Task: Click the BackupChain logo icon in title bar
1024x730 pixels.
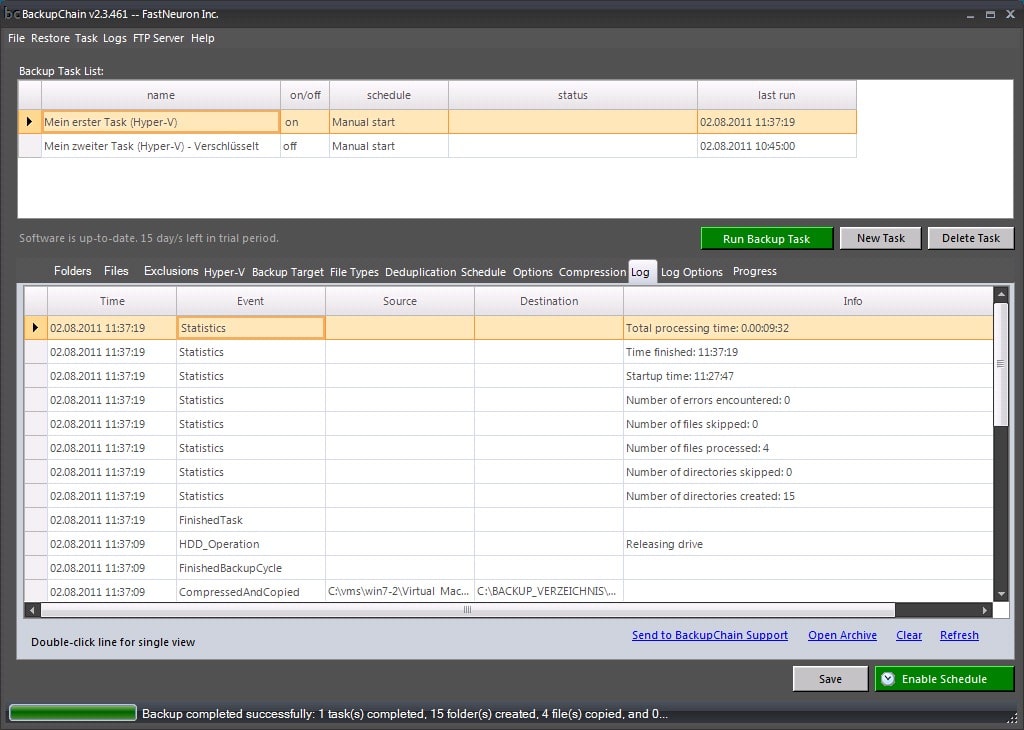Action: [12, 14]
